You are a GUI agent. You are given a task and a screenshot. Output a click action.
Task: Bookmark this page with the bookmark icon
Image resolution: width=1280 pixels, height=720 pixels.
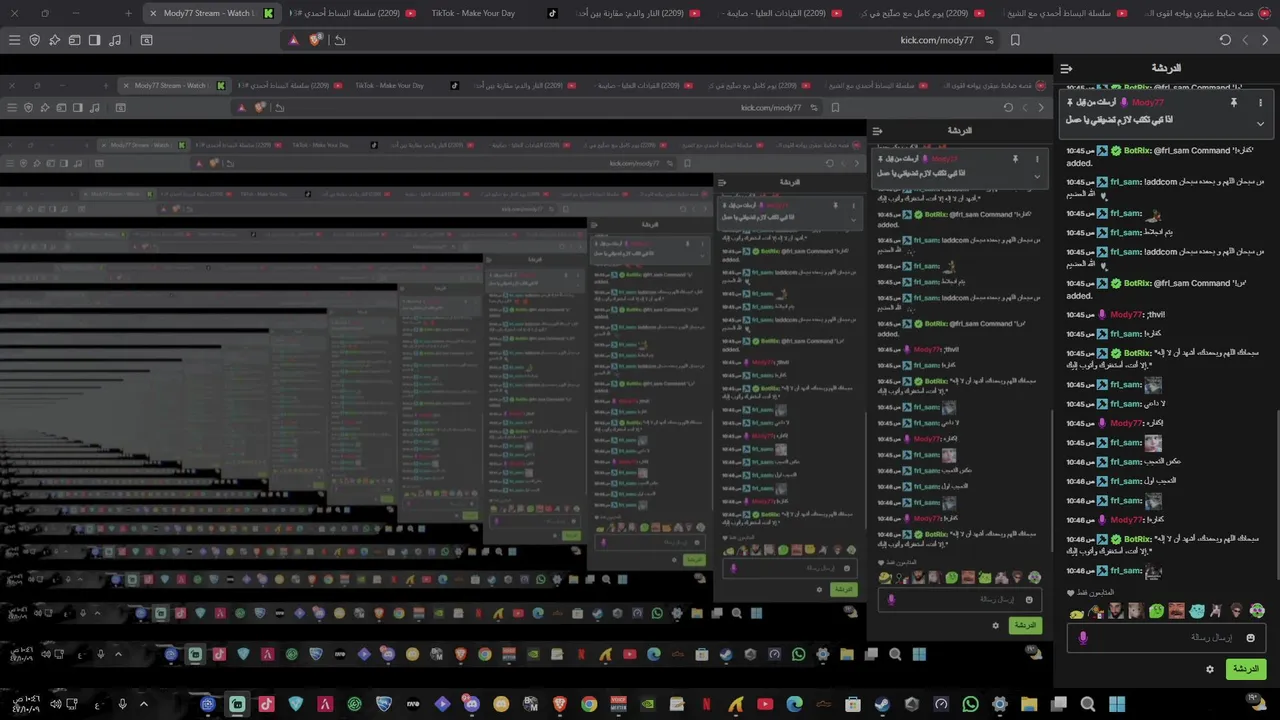pyautogui.click(x=1015, y=40)
